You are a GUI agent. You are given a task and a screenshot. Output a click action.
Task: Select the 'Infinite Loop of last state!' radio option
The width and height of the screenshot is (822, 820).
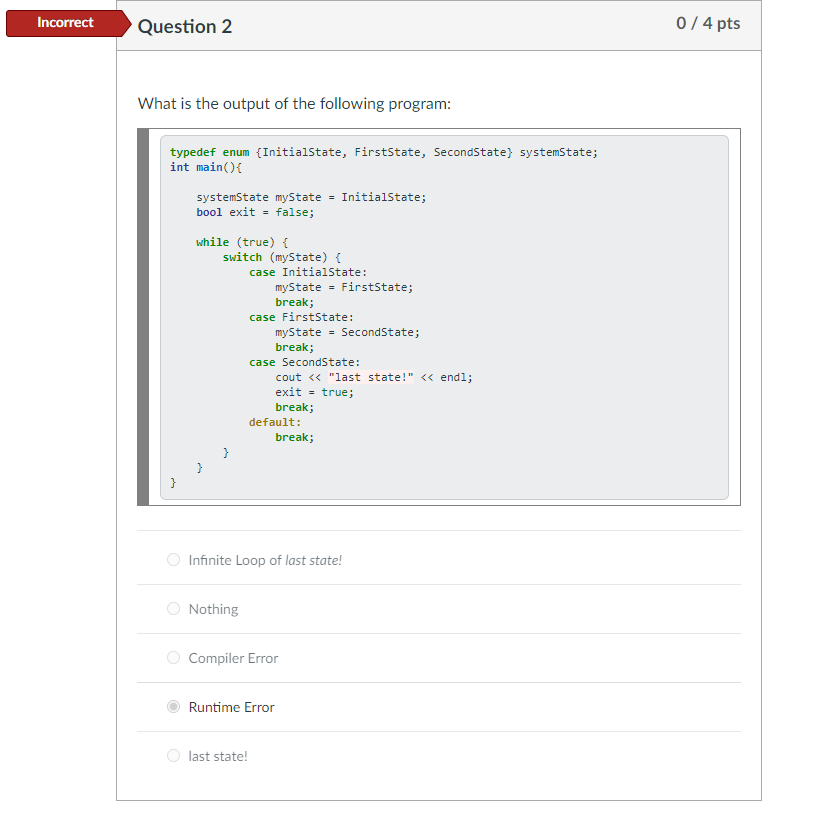coord(174,559)
